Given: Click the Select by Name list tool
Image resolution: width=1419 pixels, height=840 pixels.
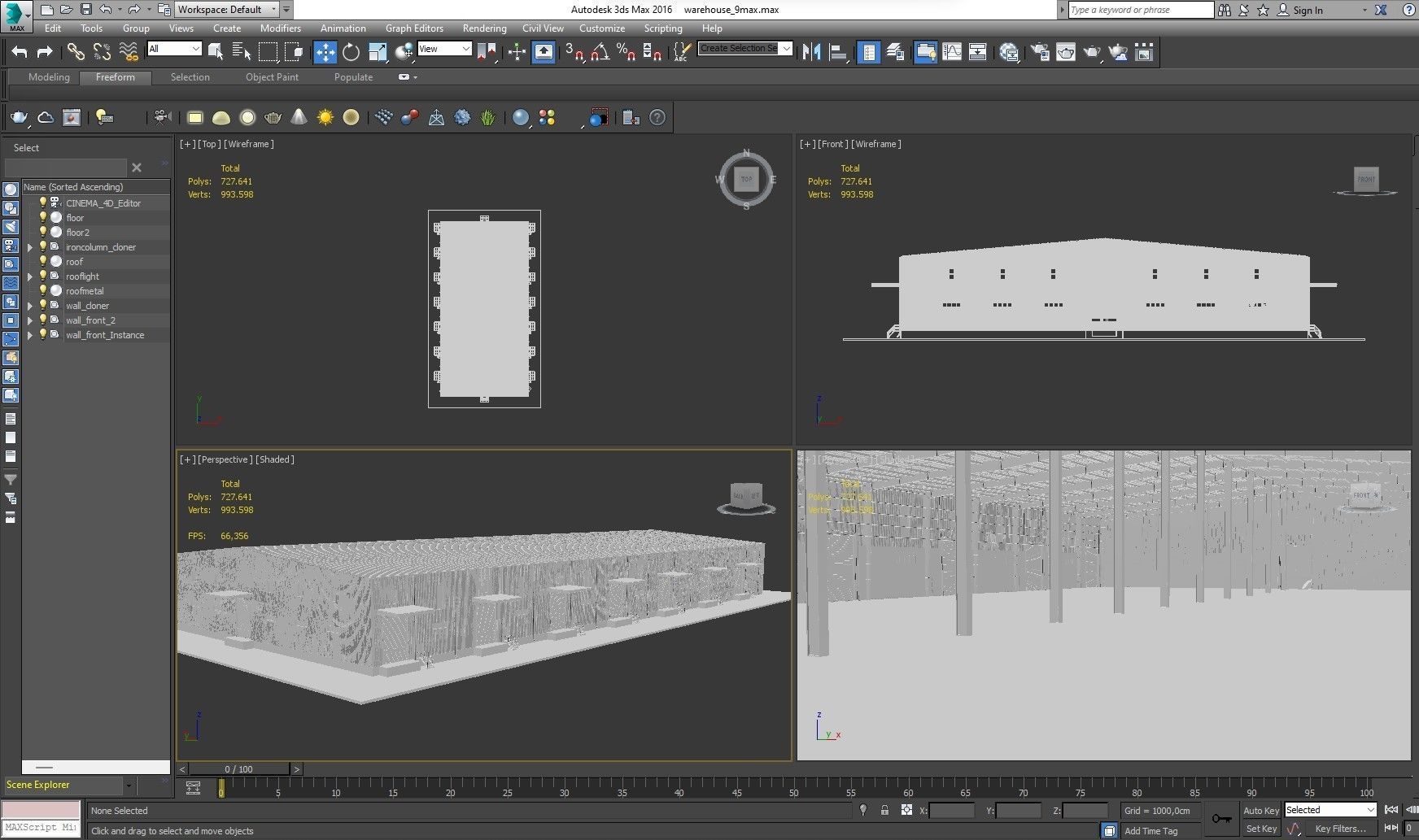Looking at the screenshot, I should click(242, 52).
